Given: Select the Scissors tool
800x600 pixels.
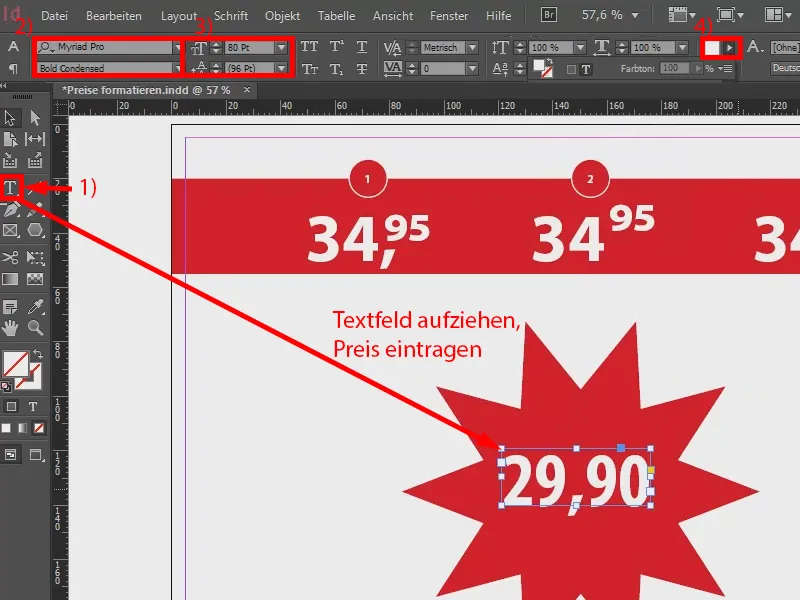Looking at the screenshot, I should (10, 257).
